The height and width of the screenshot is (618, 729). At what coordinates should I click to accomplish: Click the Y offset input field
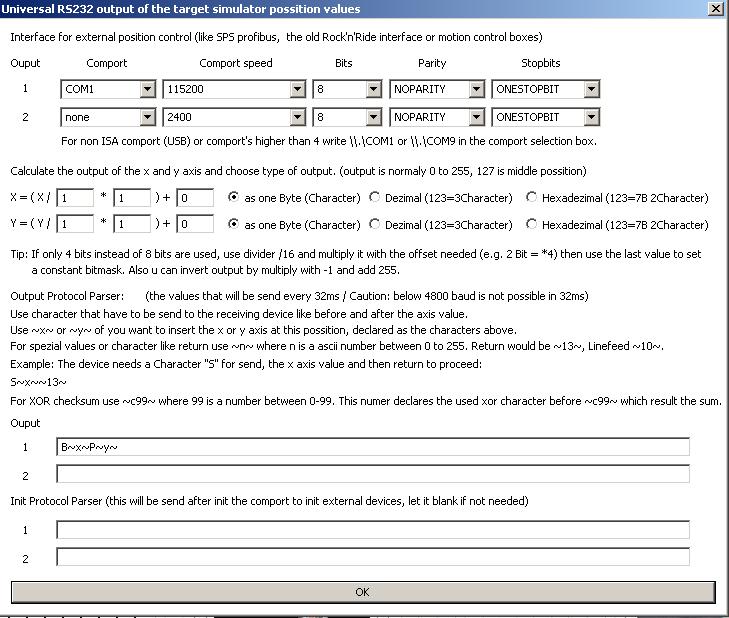click(195, 224)
